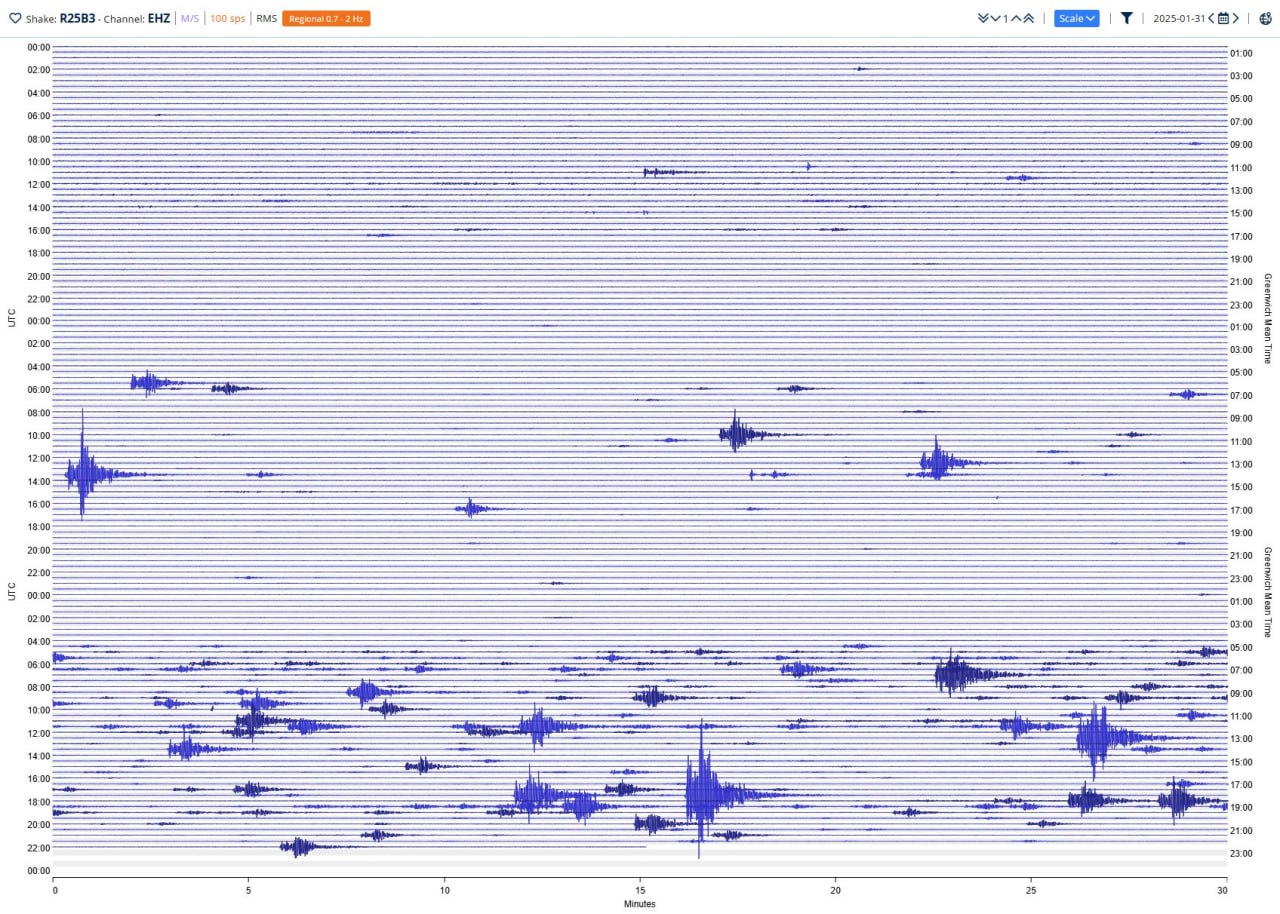Go to the next day arrow

point(1236,18)
